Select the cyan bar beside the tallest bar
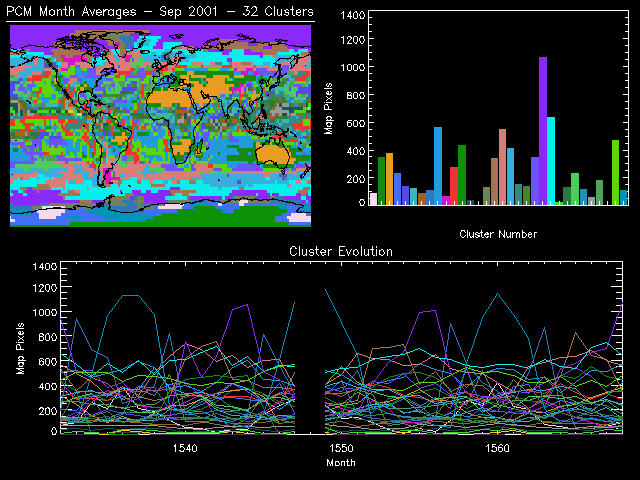The height and width of the screenshot is (480, 640). [551, 160]
